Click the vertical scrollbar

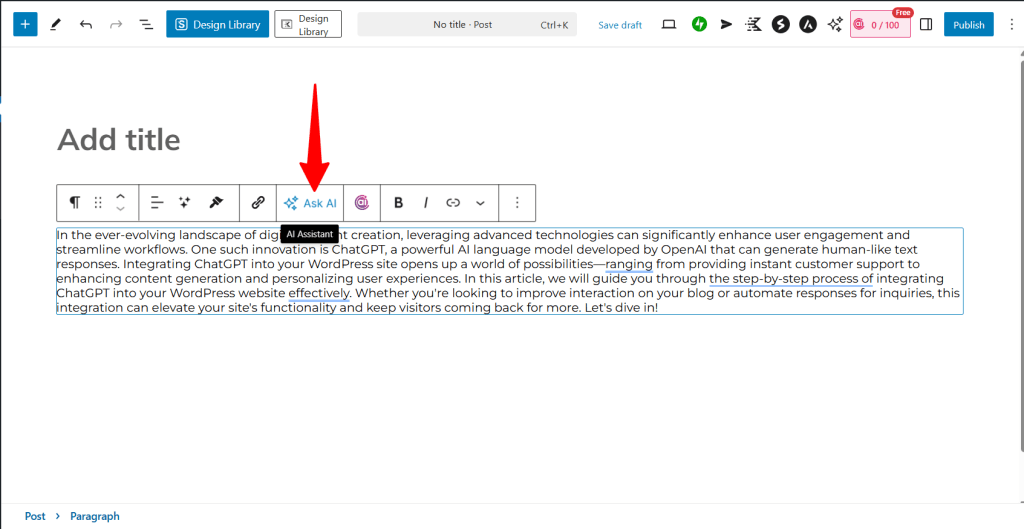[x=1021, y=255]
